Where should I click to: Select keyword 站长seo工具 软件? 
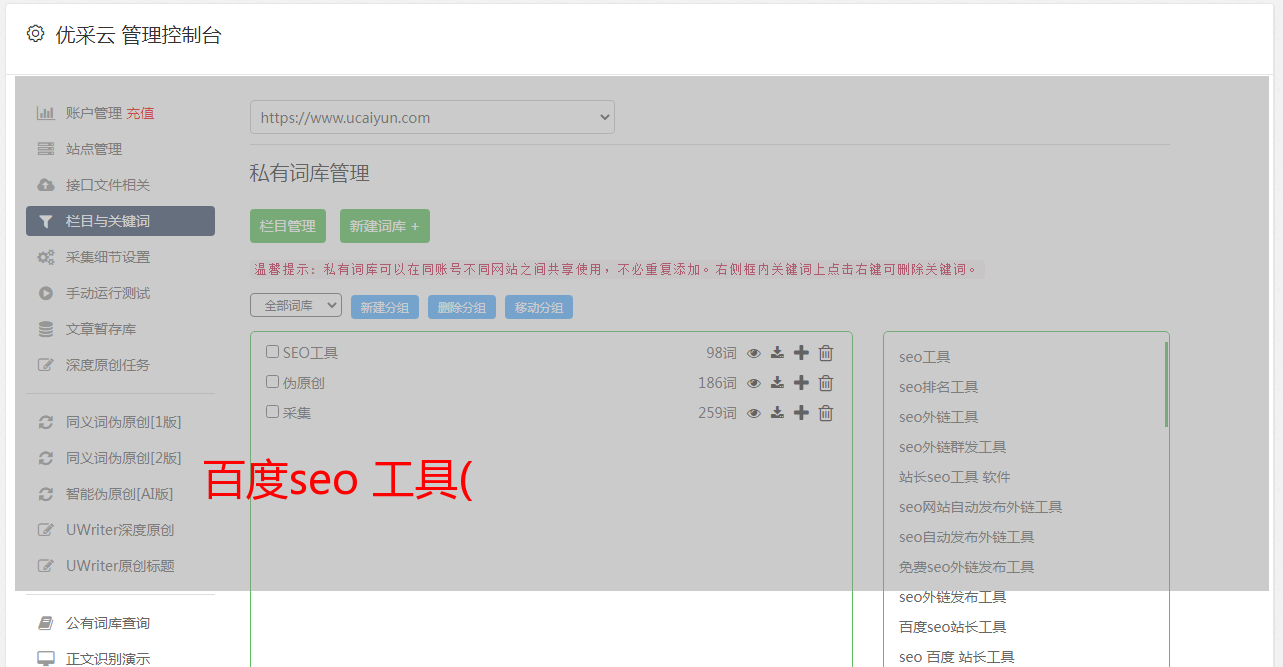[954, 477]
